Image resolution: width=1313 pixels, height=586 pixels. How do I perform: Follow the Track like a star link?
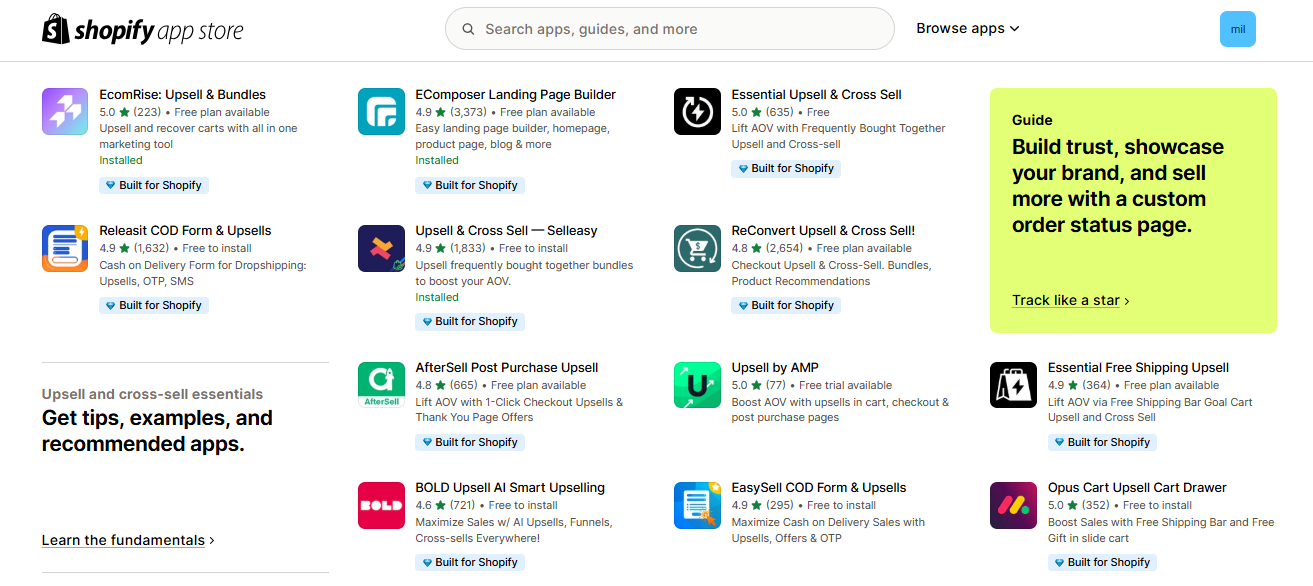1071,300
